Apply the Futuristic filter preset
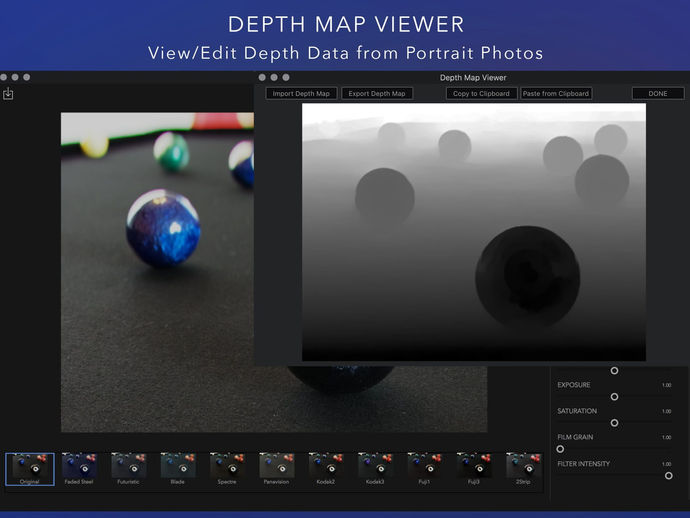690x518 pixels. 128,469
